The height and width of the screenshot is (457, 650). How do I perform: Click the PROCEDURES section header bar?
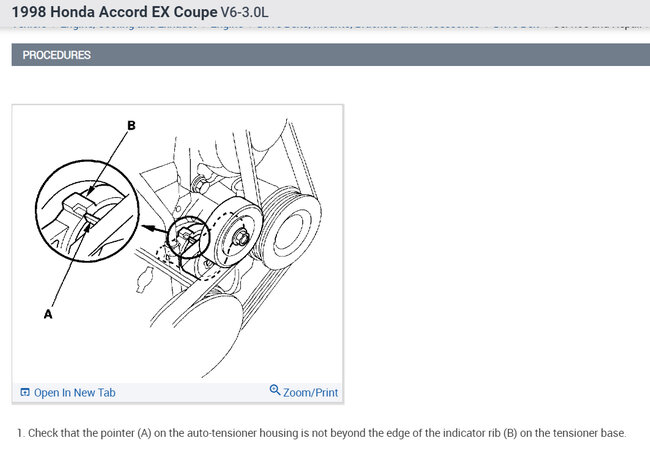331,55
